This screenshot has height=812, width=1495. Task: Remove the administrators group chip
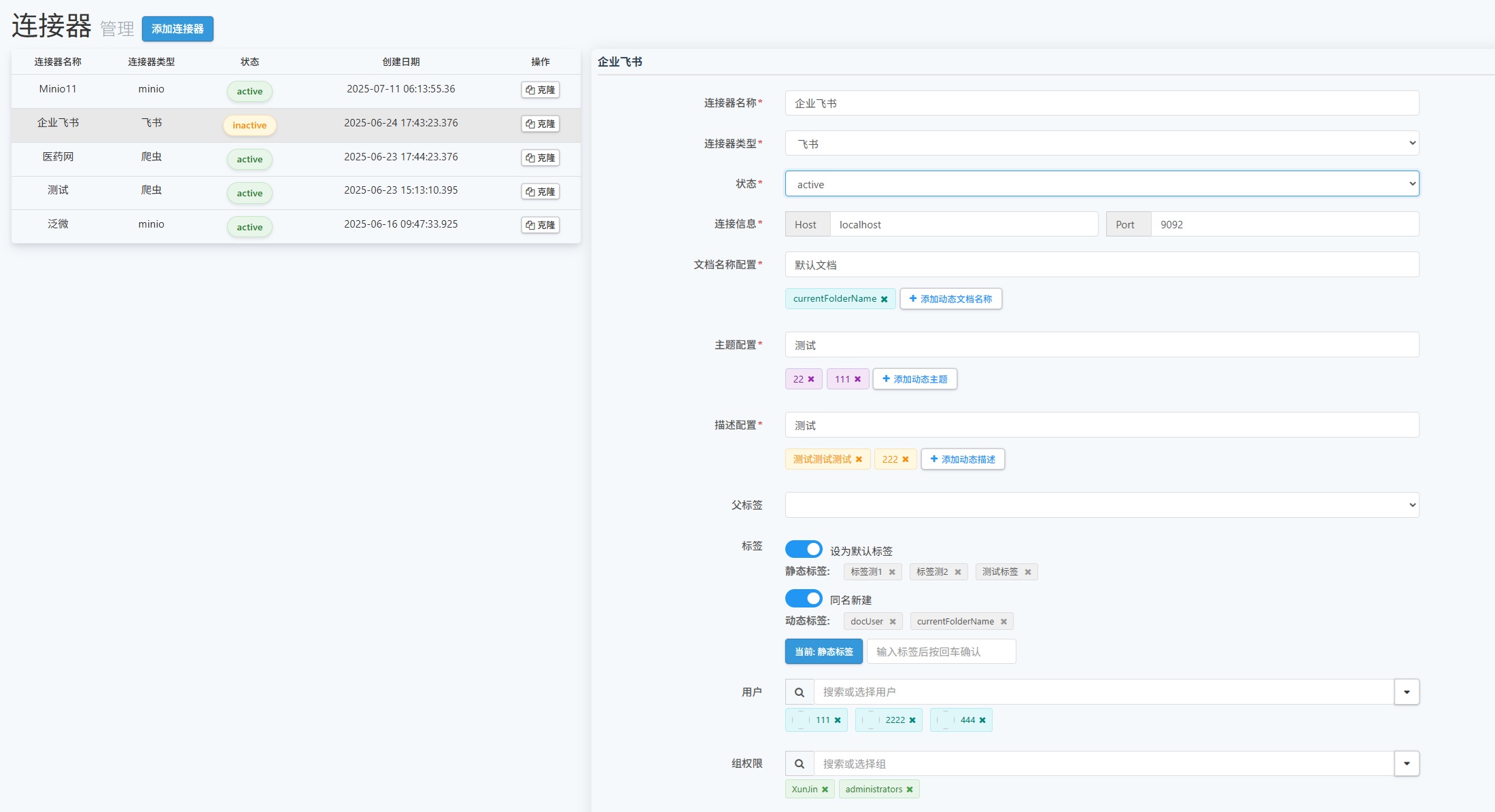(910, 790)
